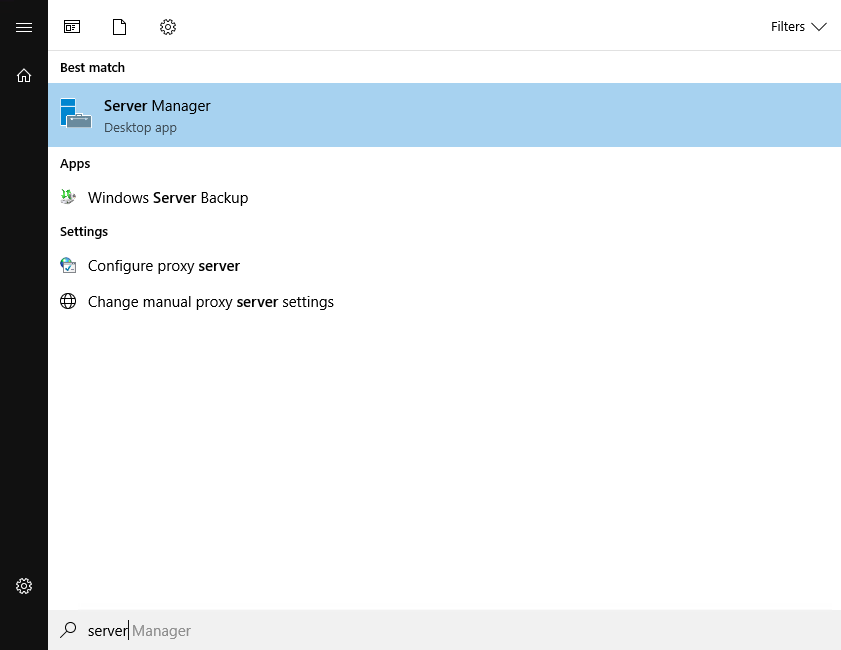Click Windows Server Backup icon

coord(68,197)
